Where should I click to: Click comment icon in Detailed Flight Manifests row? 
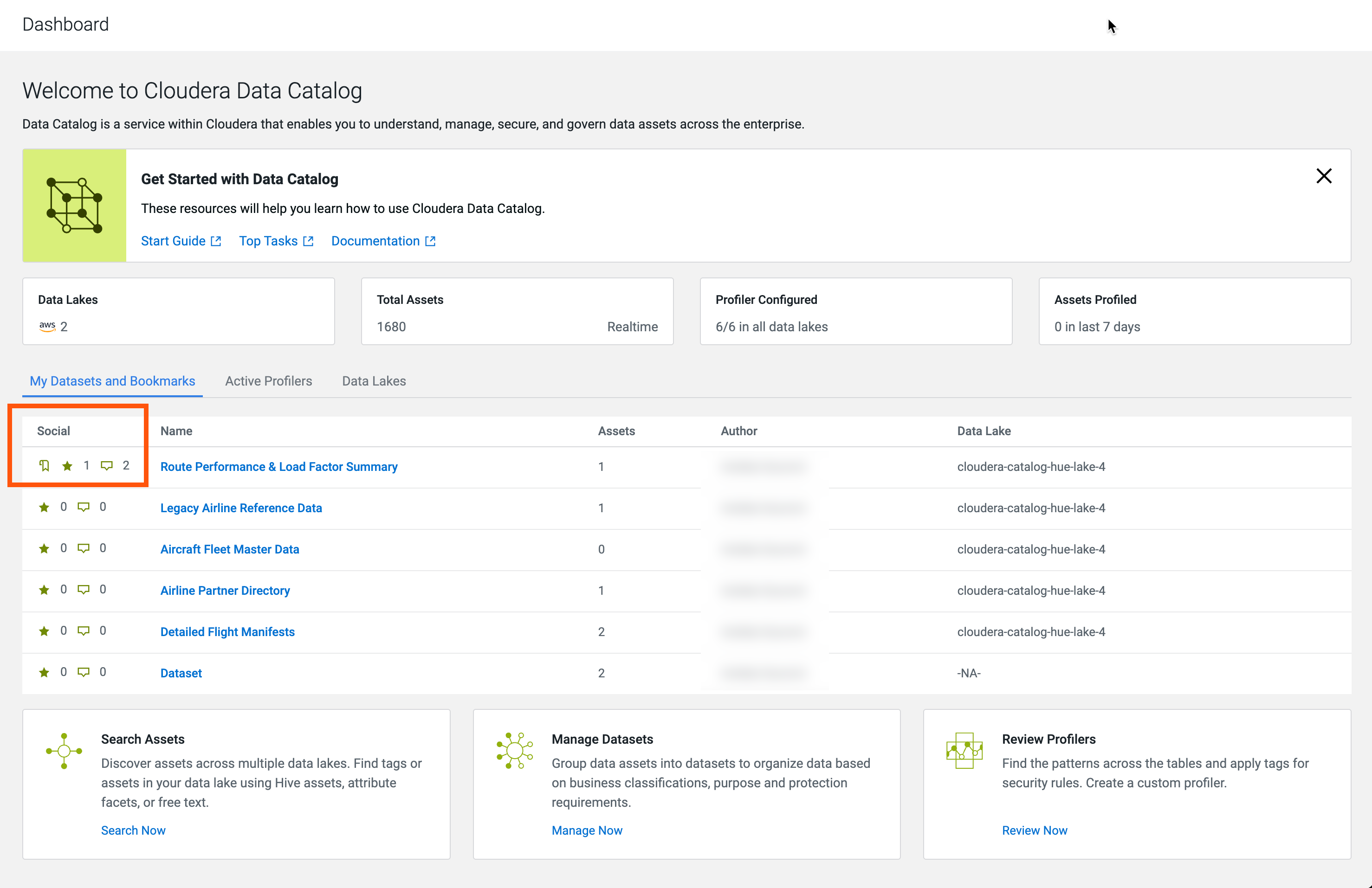click(x=84, y=631)
